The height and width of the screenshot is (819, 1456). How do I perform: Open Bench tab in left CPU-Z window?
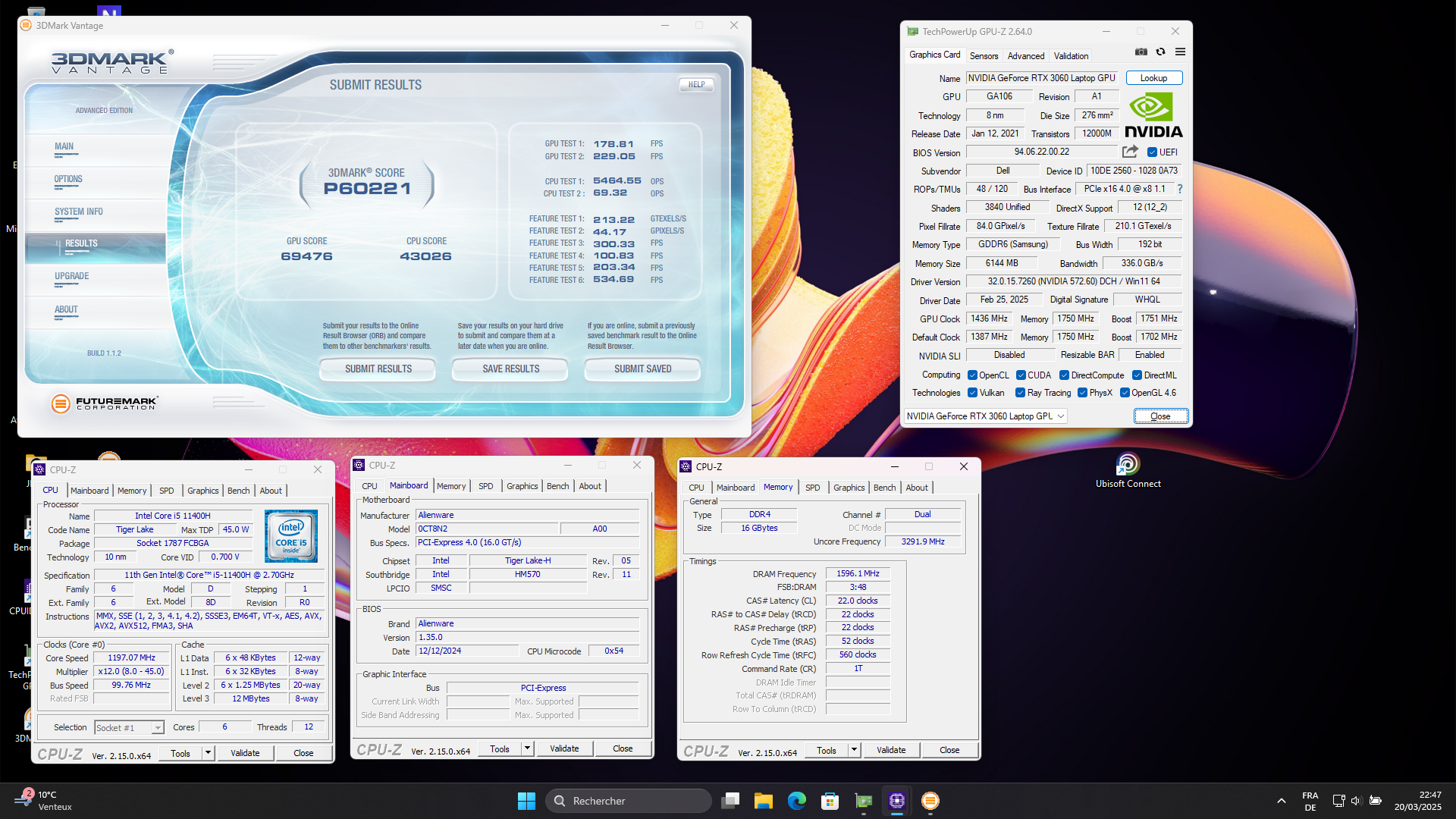tap(239, 491)
